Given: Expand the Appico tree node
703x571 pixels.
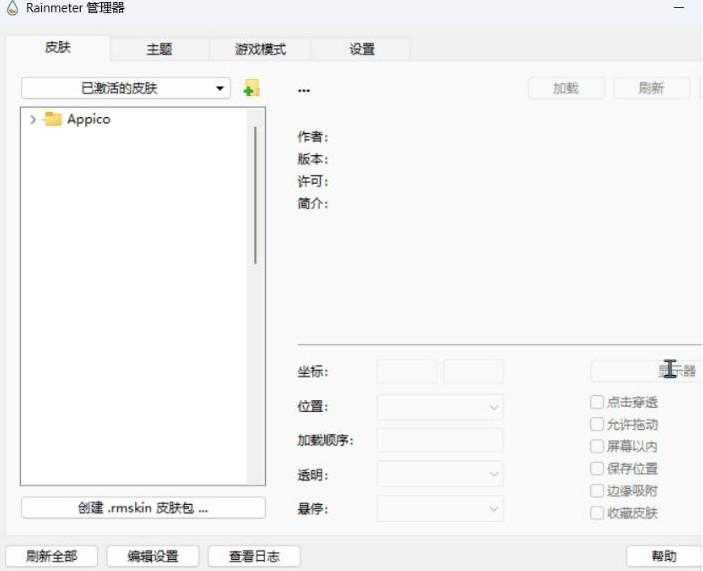Looking at the screenshot, I should click(33, 119).
